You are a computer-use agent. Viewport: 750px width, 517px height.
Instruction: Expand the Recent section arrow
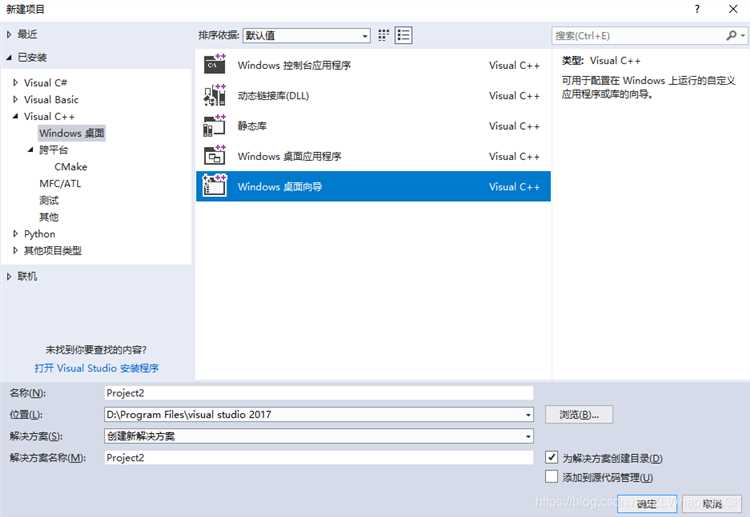(x=9, y=34)
